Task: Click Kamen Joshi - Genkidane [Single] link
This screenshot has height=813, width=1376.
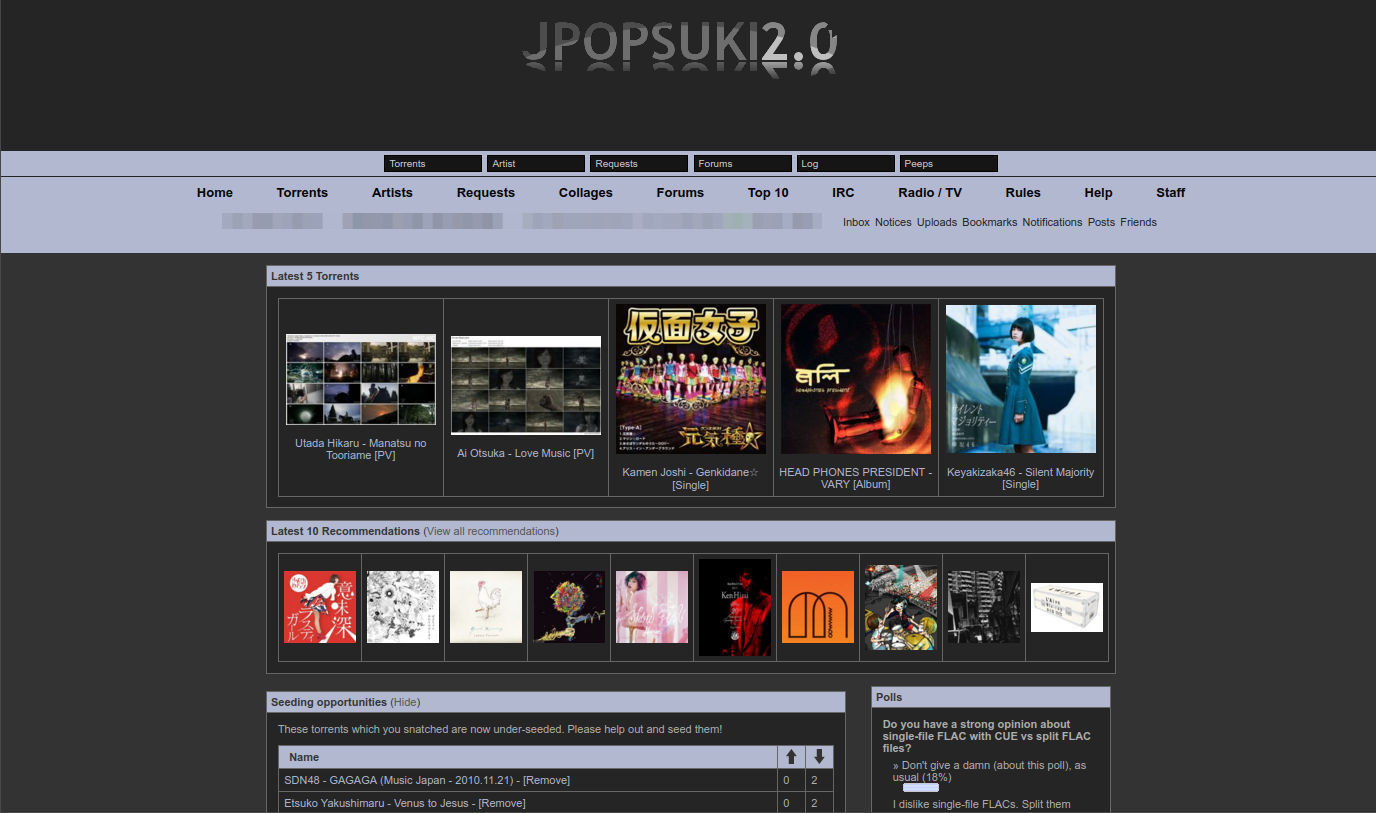Action: tap(691, 478)
